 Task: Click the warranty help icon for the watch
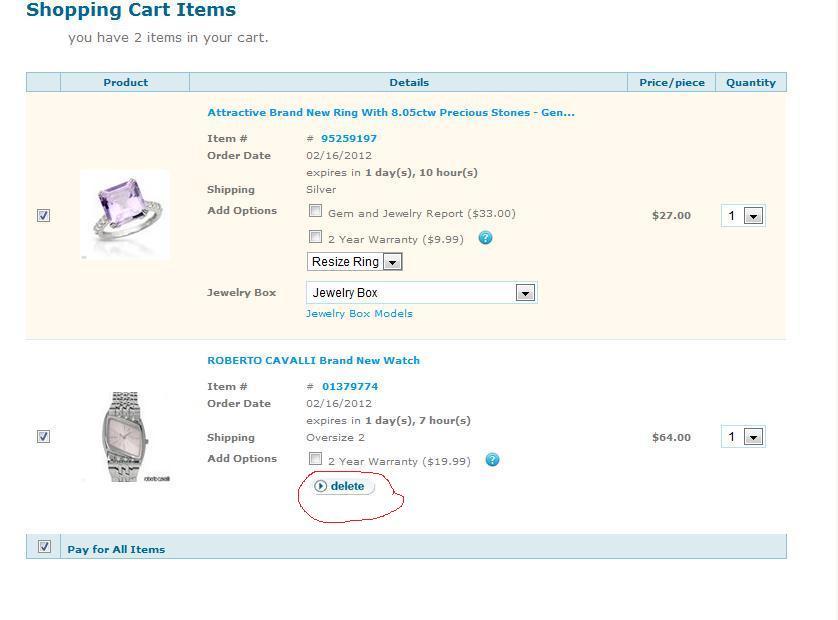click(492, 460)
